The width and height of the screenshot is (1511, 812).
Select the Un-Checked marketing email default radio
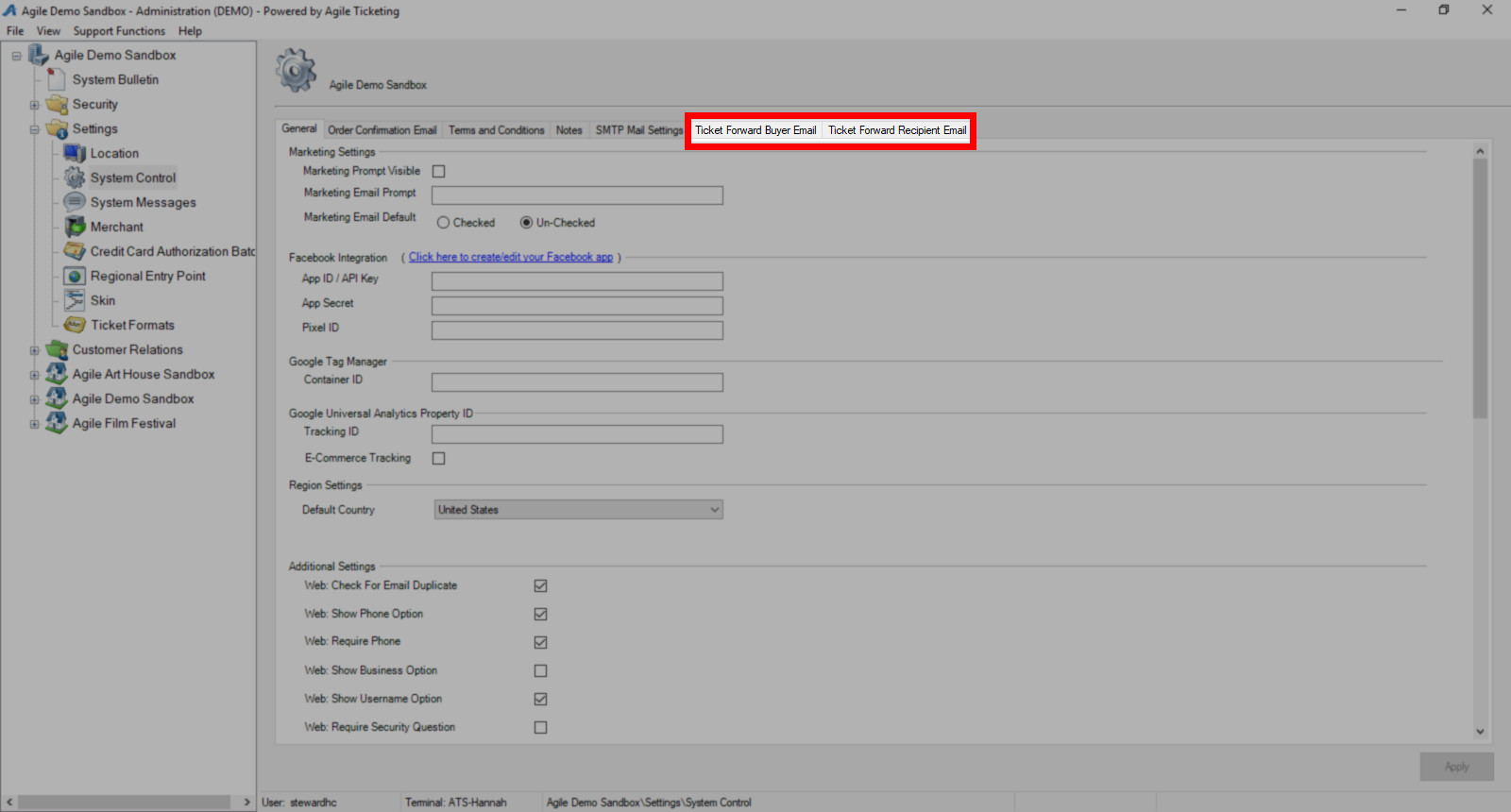click(x=526, y=223)
